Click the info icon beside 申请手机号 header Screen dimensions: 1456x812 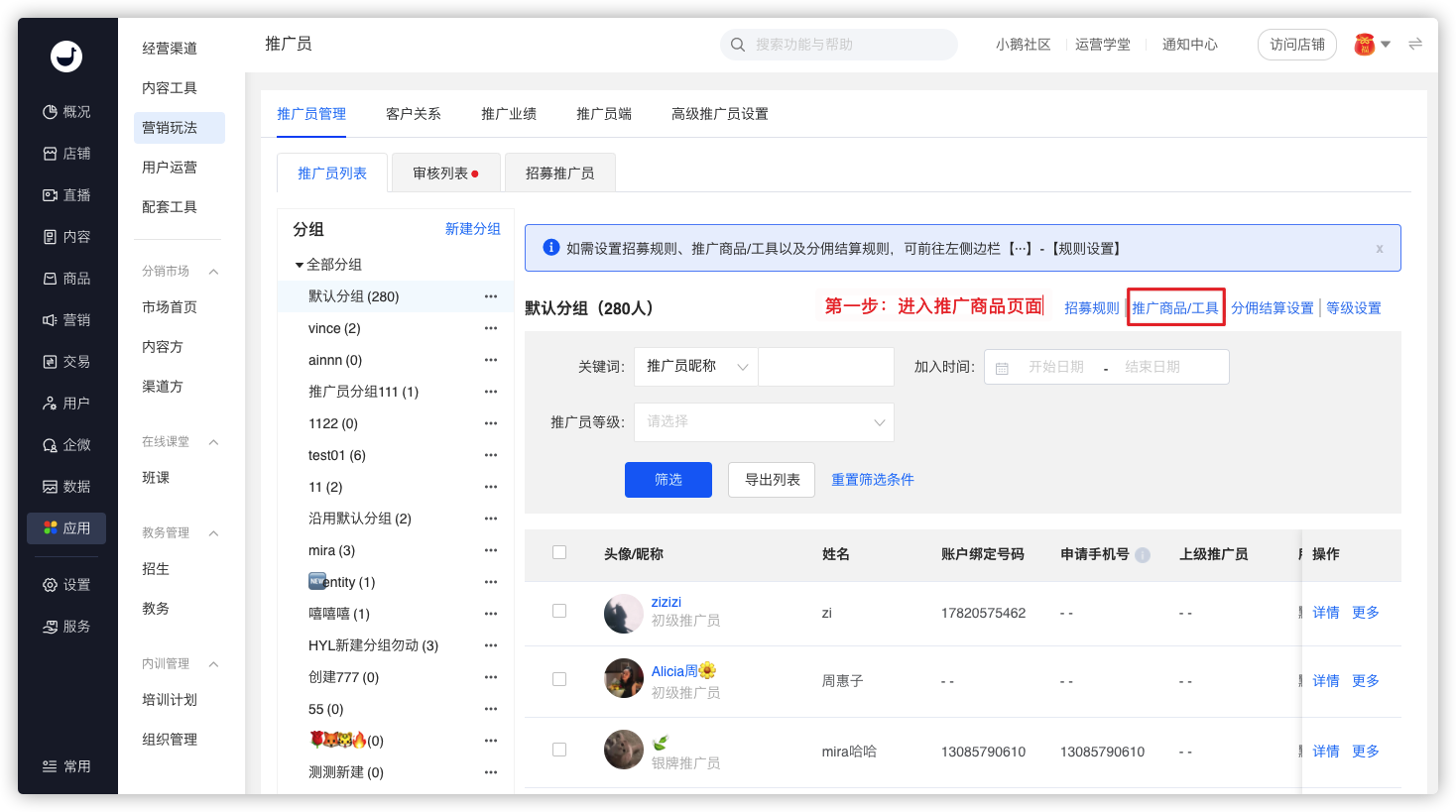point(1143,555)
